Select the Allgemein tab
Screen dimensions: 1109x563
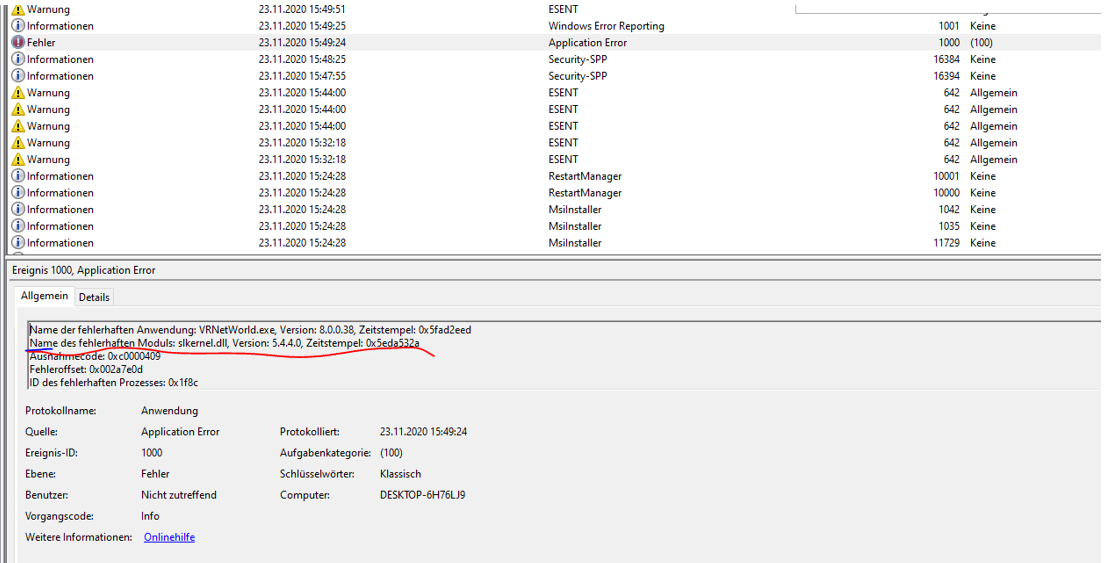coord(45,296)
